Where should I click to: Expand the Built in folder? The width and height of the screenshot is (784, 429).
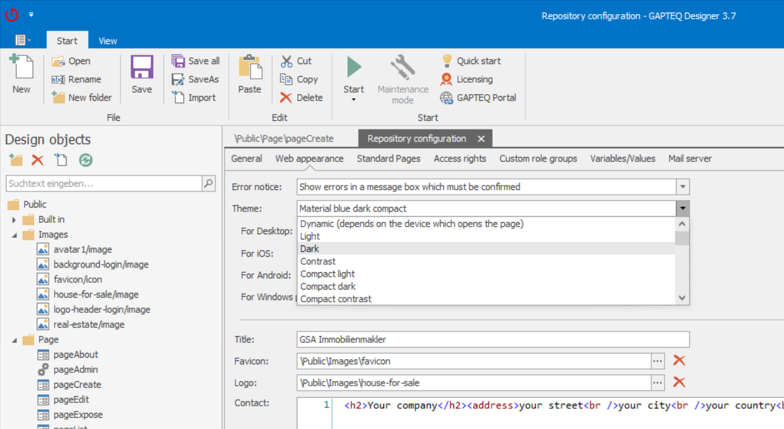15,220
